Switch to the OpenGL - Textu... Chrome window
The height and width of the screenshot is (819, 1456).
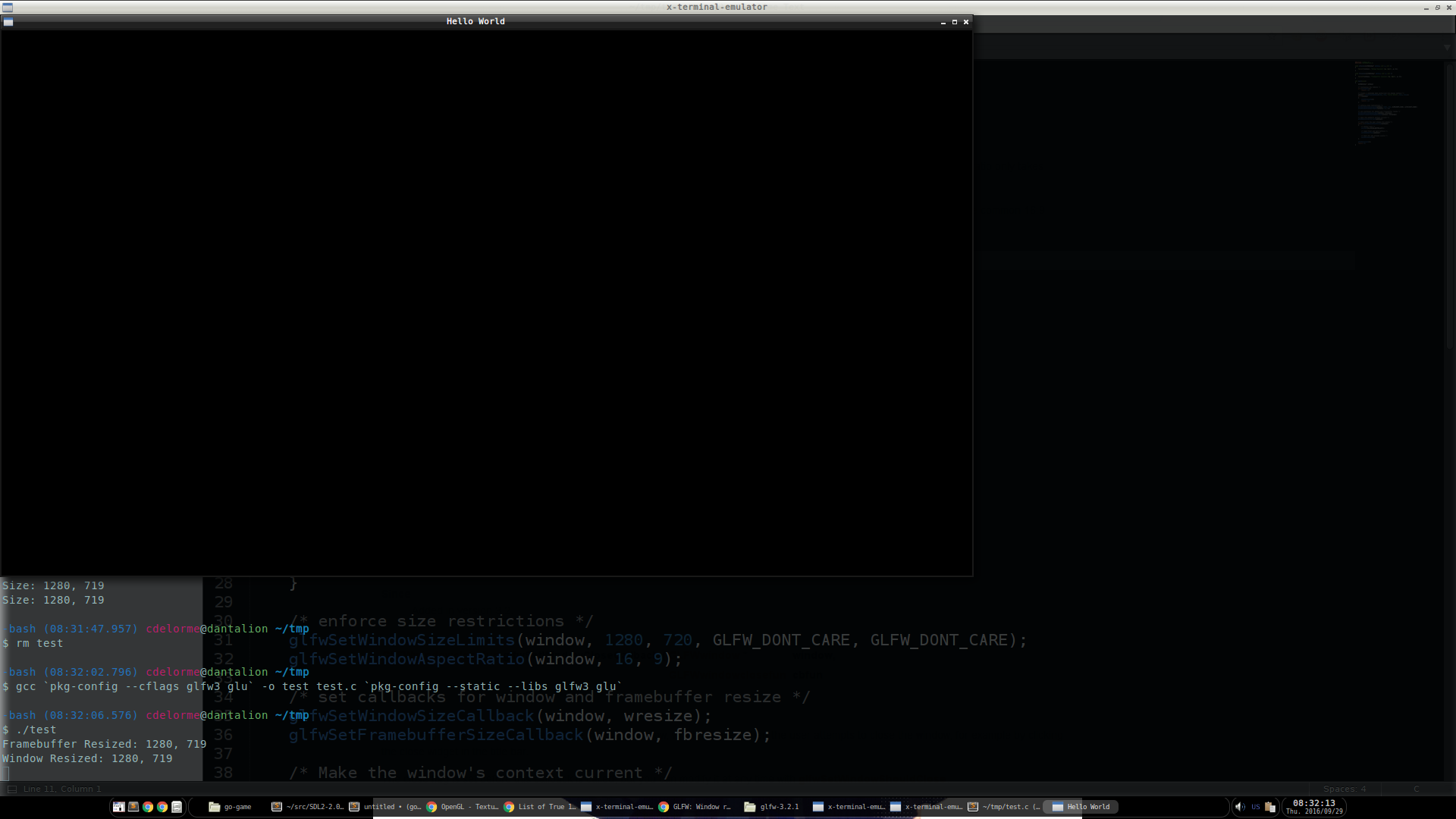(462, 807)
